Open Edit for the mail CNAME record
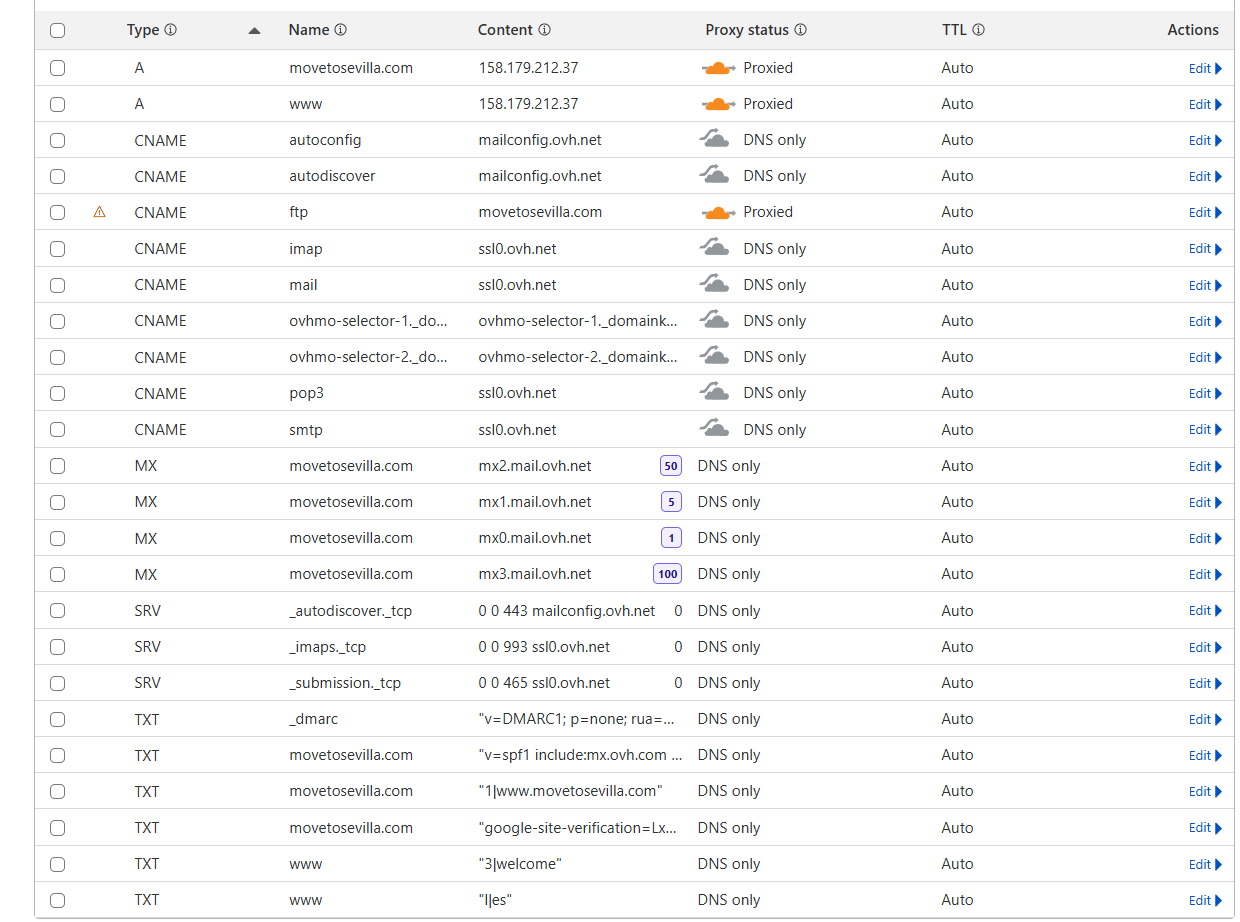 [x=1205, y=285]
